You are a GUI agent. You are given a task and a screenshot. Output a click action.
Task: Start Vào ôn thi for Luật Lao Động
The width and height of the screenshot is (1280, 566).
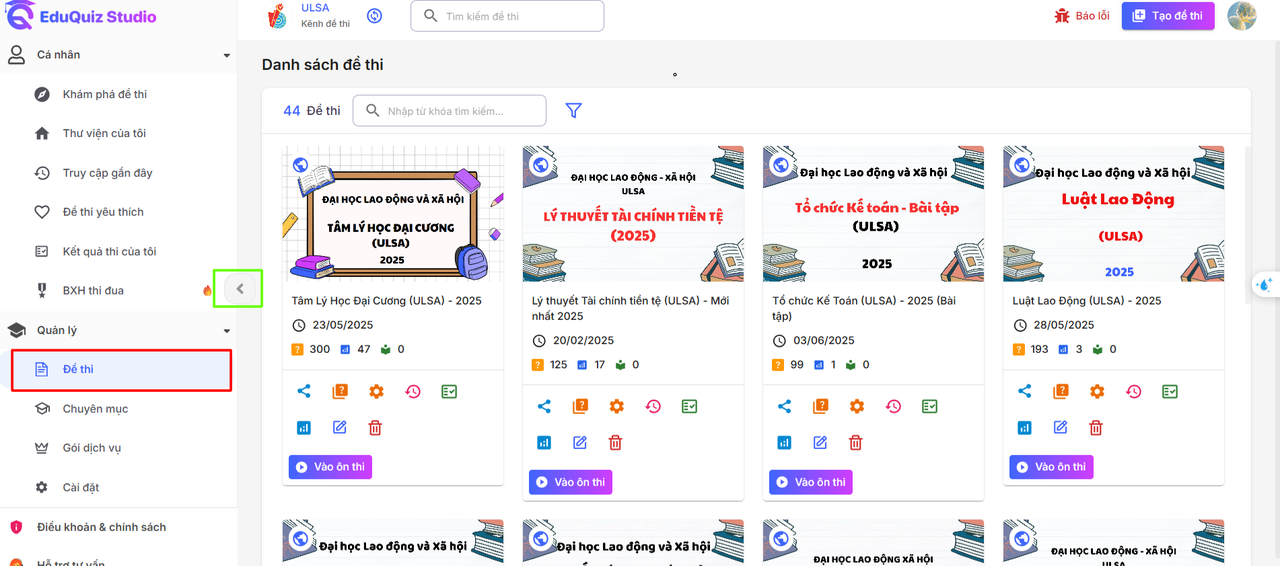point(1051,467)
